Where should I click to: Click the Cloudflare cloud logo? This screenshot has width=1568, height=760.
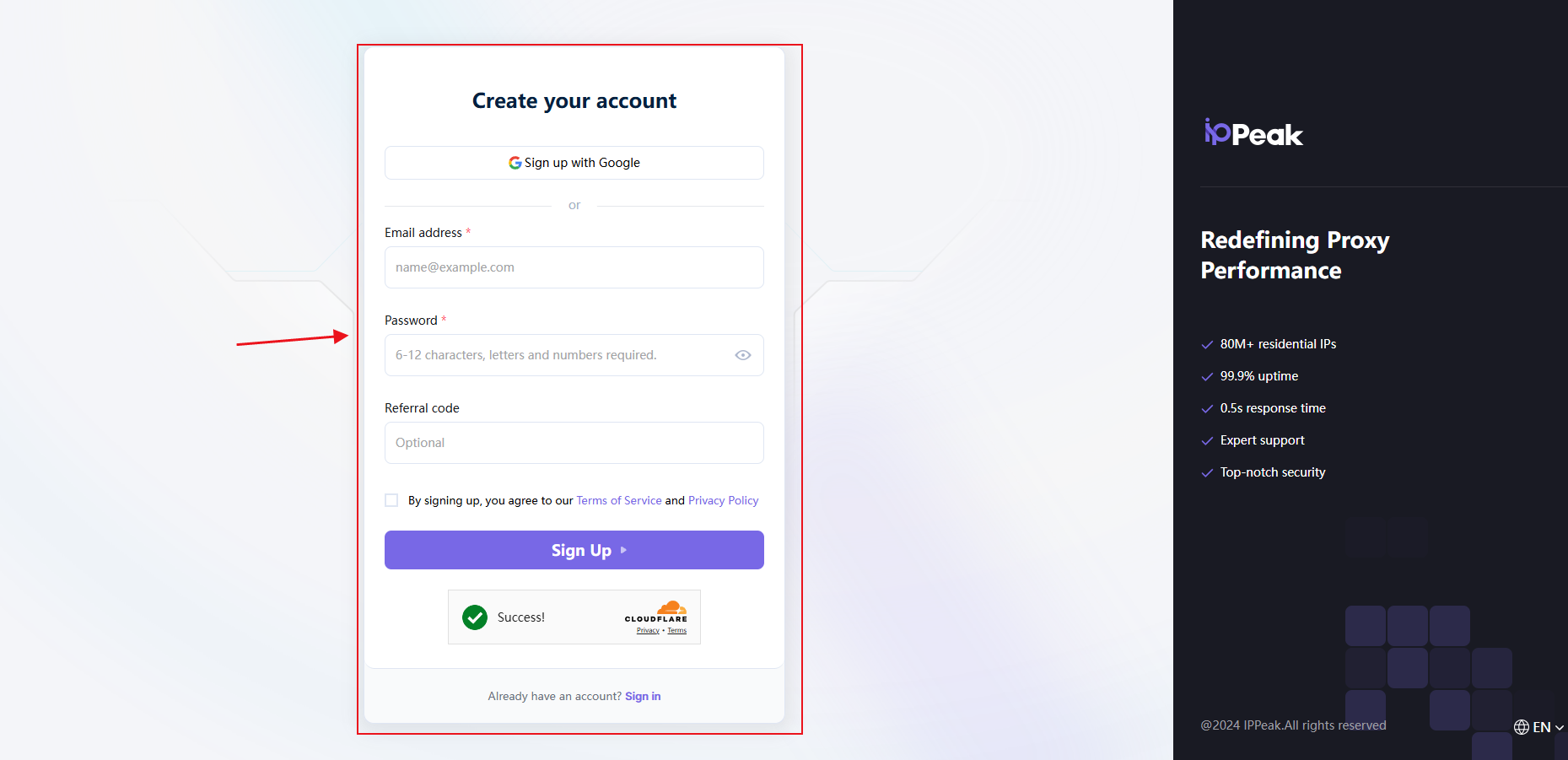click(x=671, y=608)
